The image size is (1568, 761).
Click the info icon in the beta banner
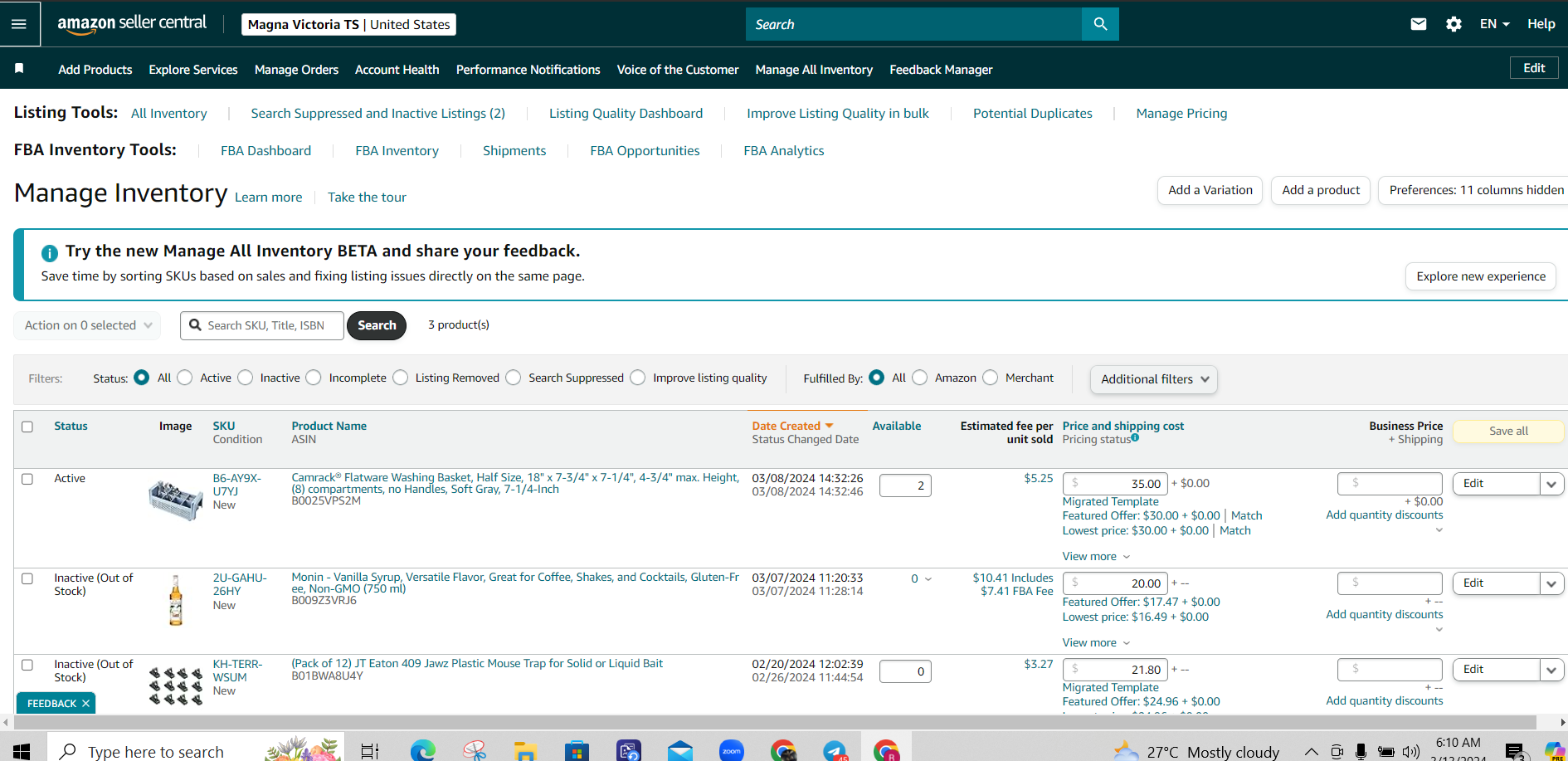50,252
